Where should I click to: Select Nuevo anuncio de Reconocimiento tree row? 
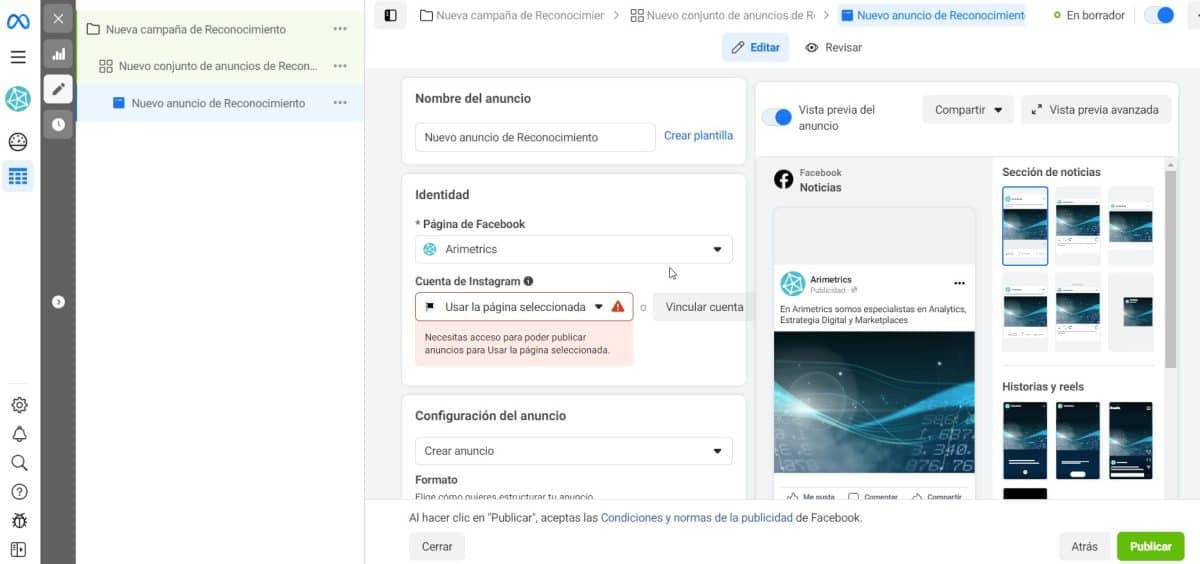pyautogui.click(x=220, y=103)
